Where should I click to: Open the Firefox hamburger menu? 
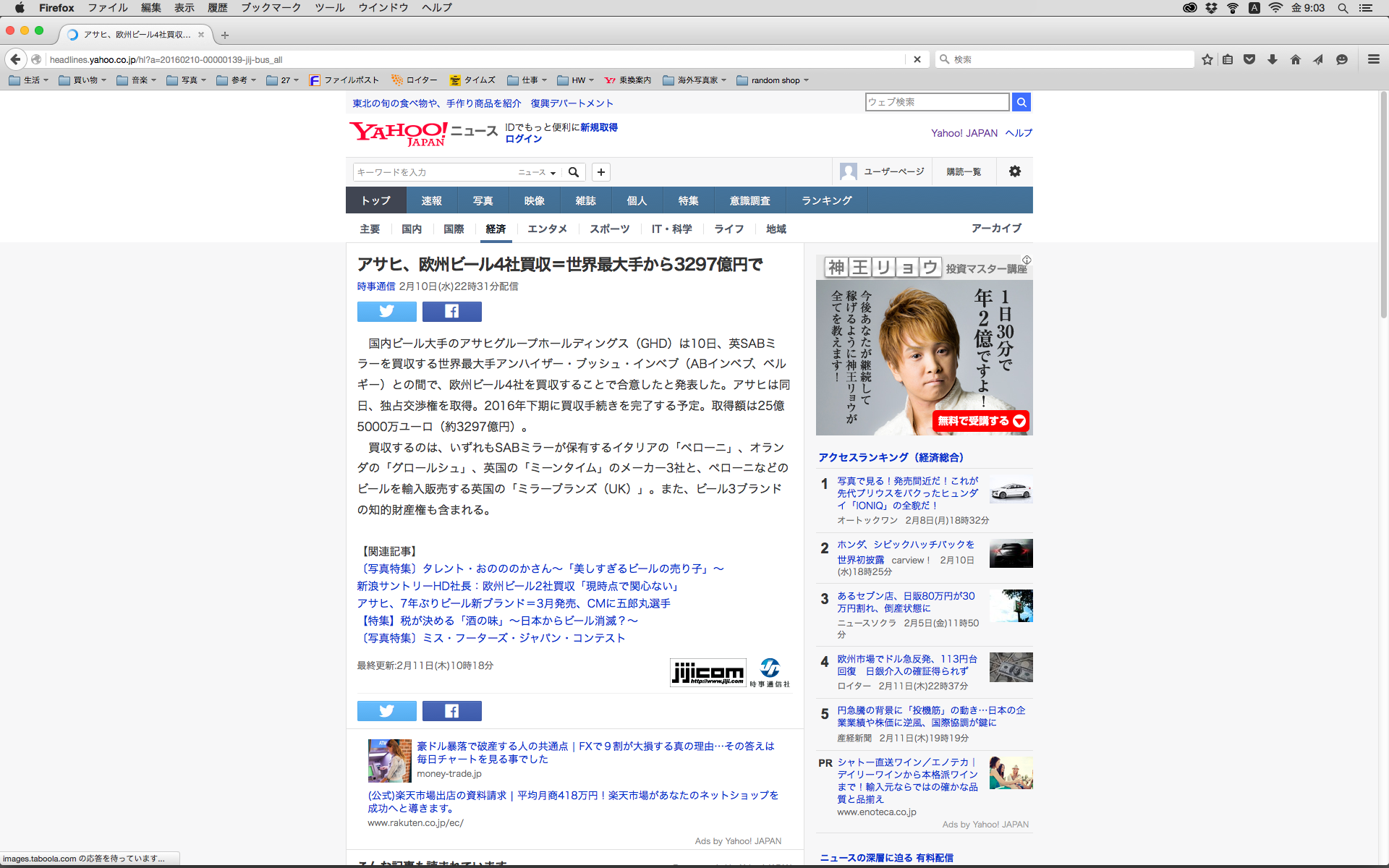pos(1373,59)
